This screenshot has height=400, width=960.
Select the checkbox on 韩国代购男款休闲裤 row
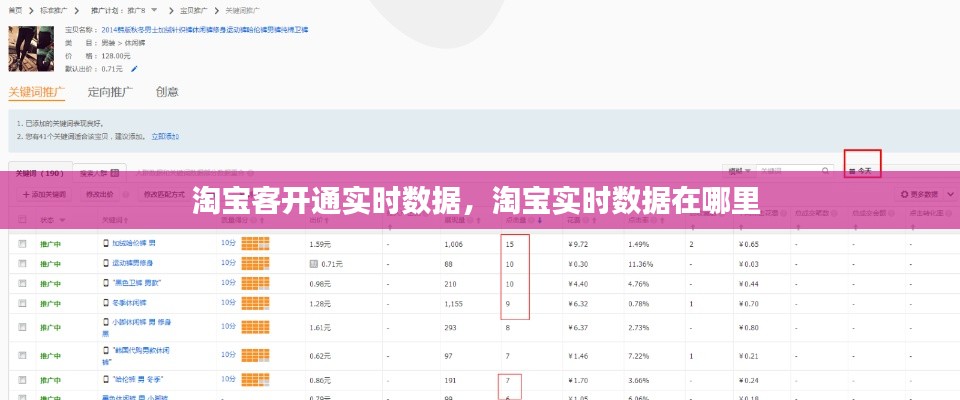tap(21, 355)
